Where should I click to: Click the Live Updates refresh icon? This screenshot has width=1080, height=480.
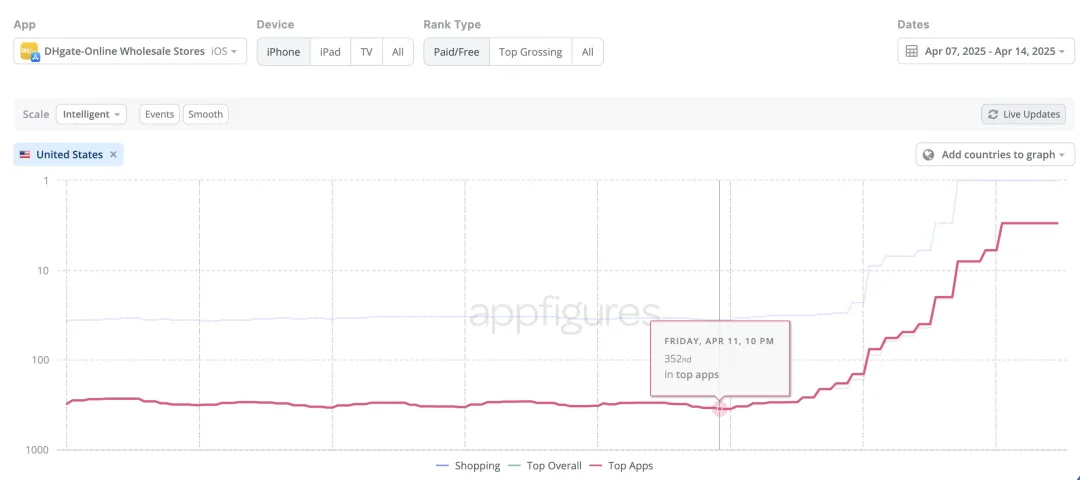(992, 114)
